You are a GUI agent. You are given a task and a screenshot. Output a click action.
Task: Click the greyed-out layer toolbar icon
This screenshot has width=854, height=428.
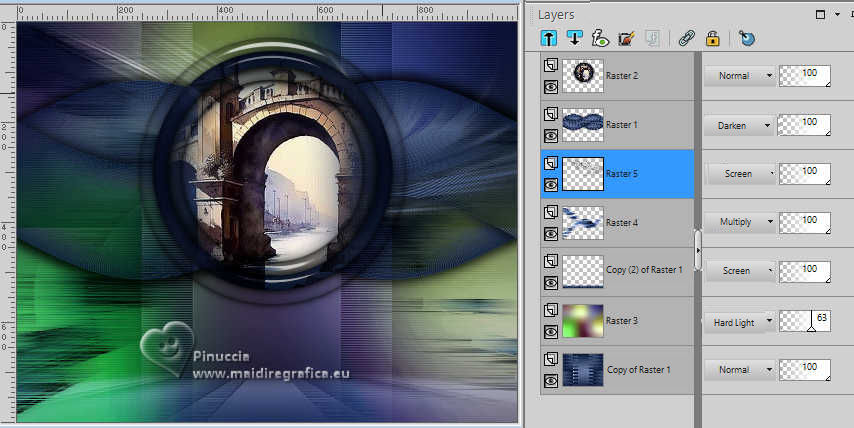click(x=652, y=38)
